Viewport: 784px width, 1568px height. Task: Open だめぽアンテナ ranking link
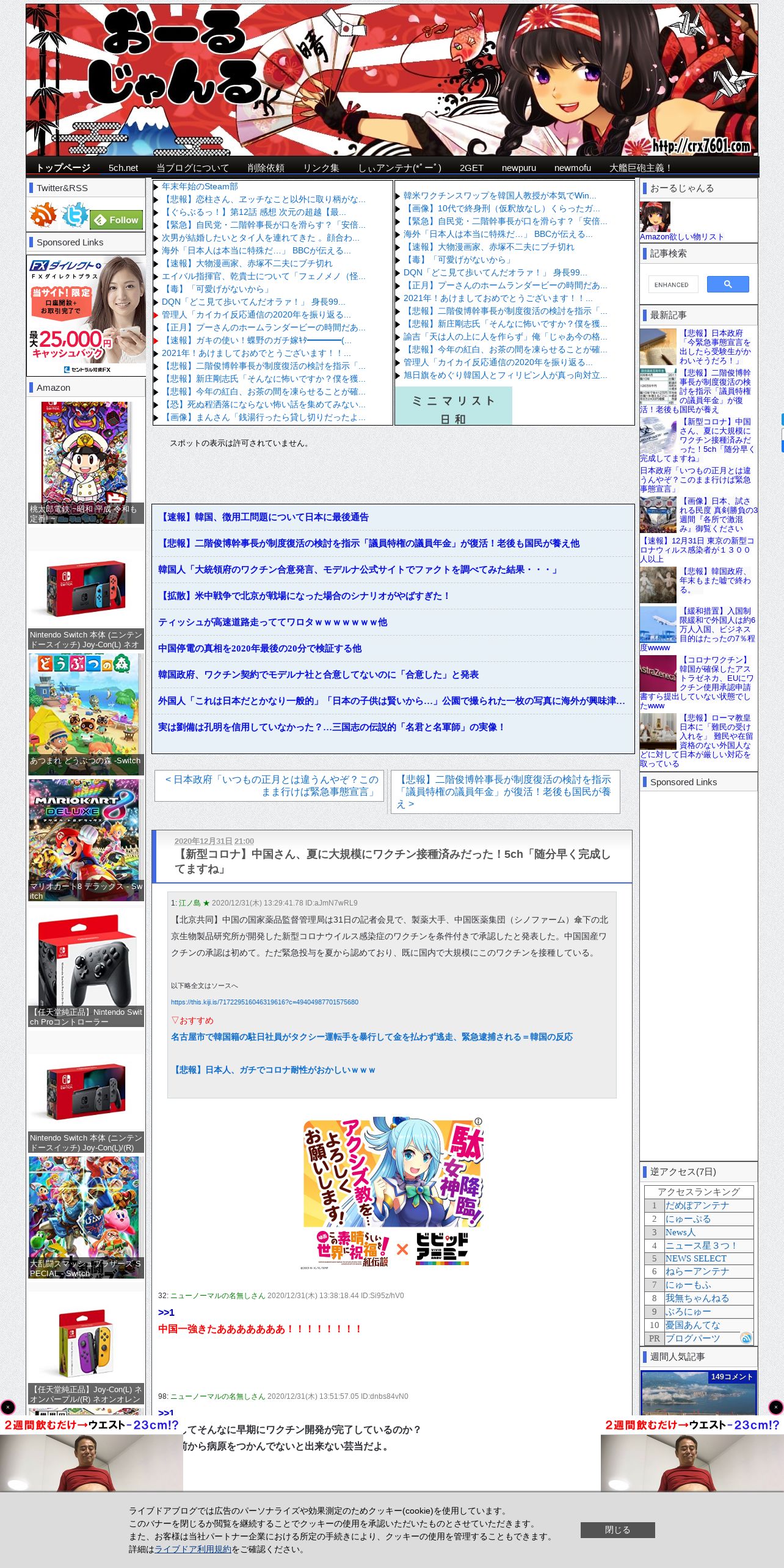click(x=697, y=1205)
